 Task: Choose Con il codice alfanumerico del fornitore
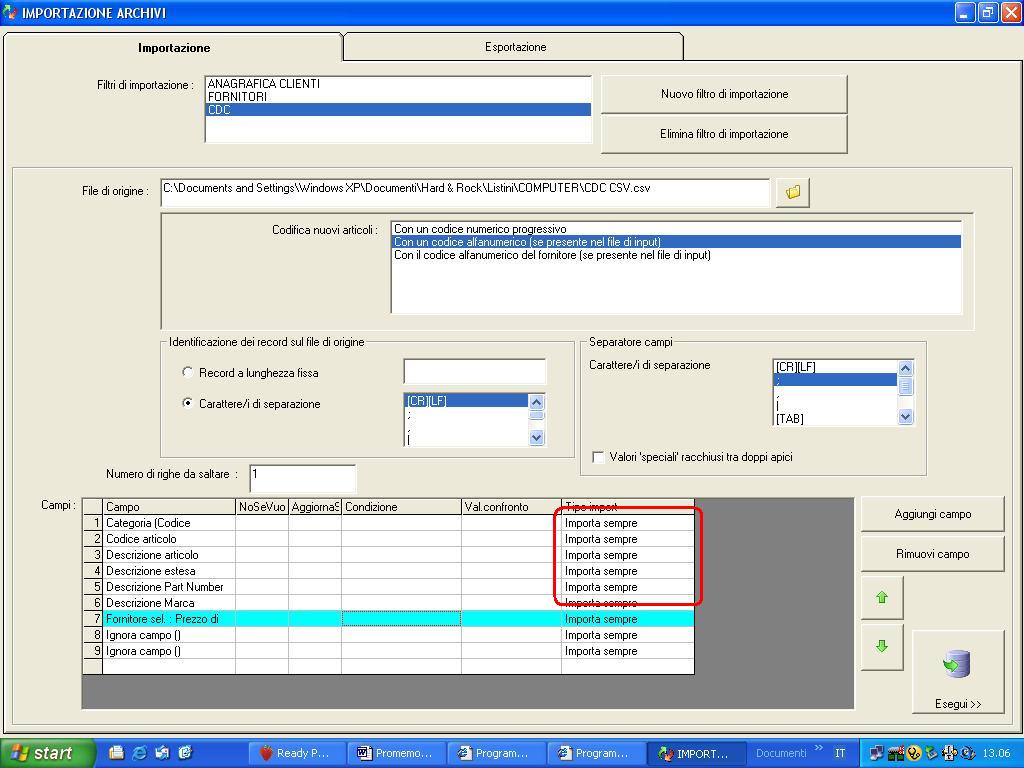pos(677,255)
